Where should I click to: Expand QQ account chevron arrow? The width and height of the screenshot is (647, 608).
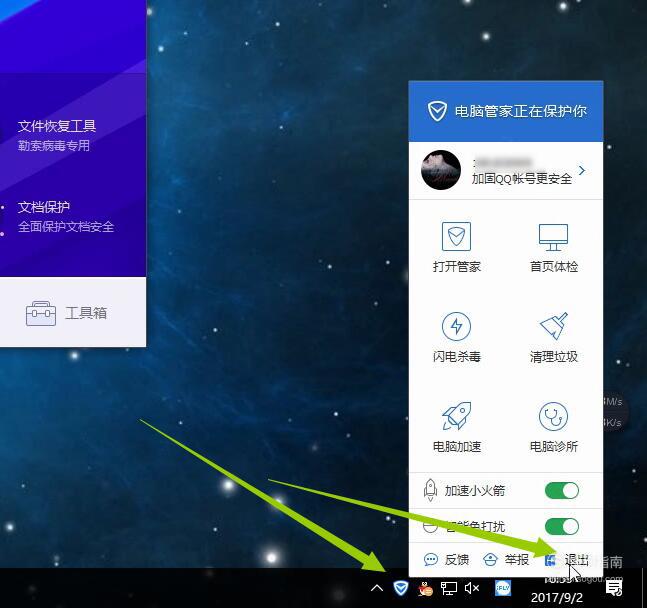coord(582,170)
